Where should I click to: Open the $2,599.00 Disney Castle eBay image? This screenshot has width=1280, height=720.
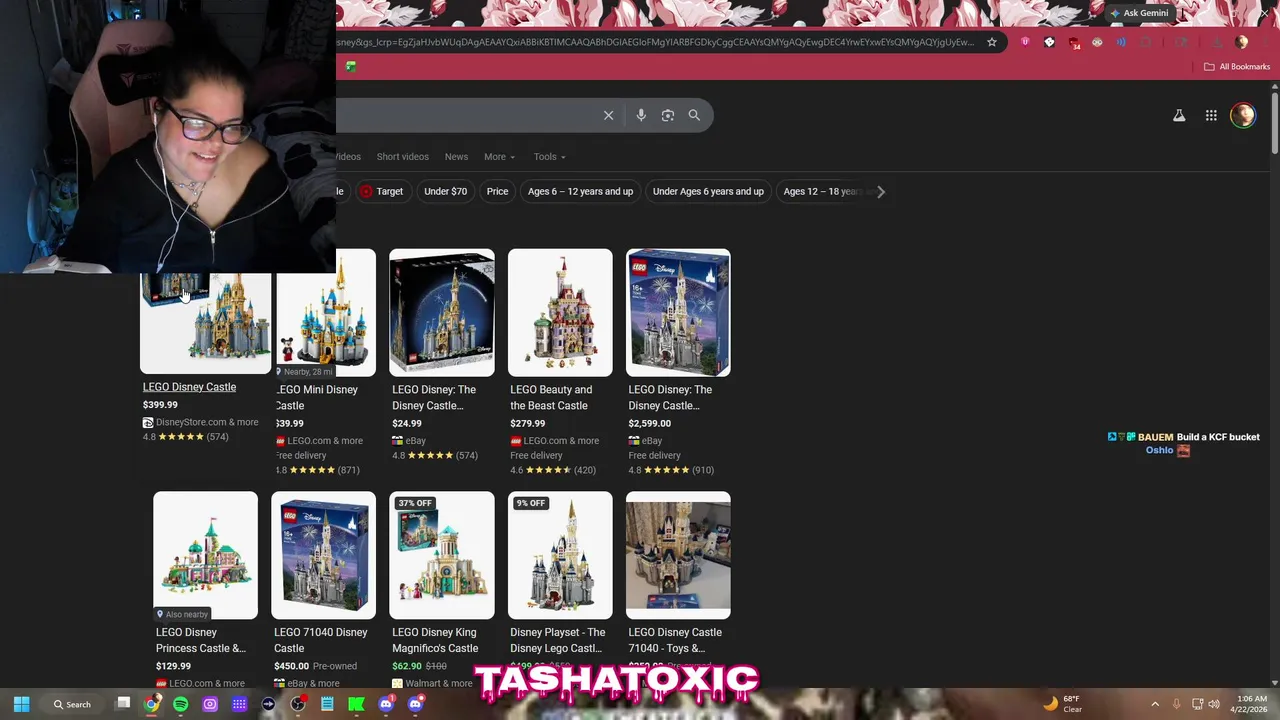[678, 312]
